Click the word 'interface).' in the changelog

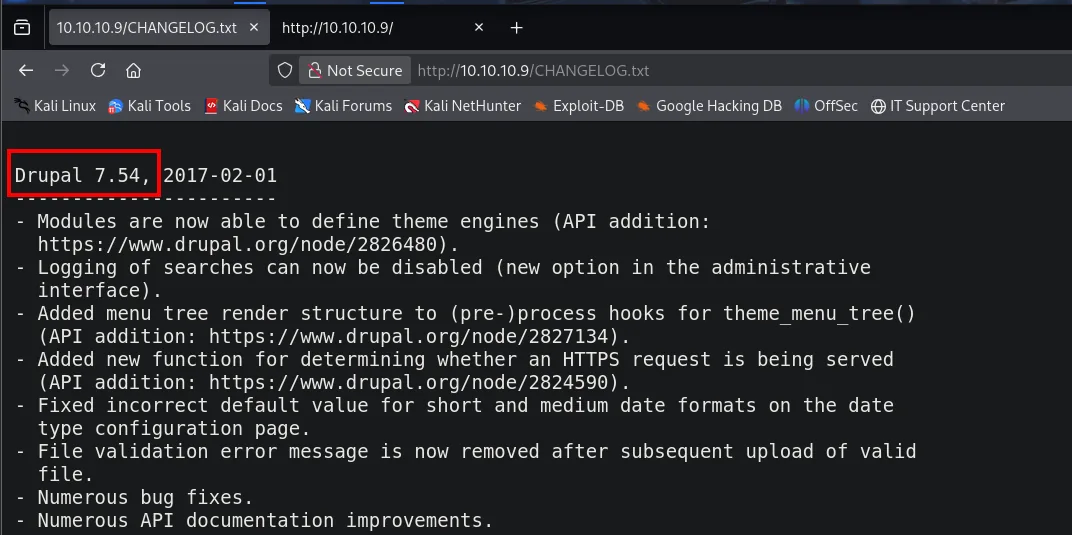(x=100, y=290)
